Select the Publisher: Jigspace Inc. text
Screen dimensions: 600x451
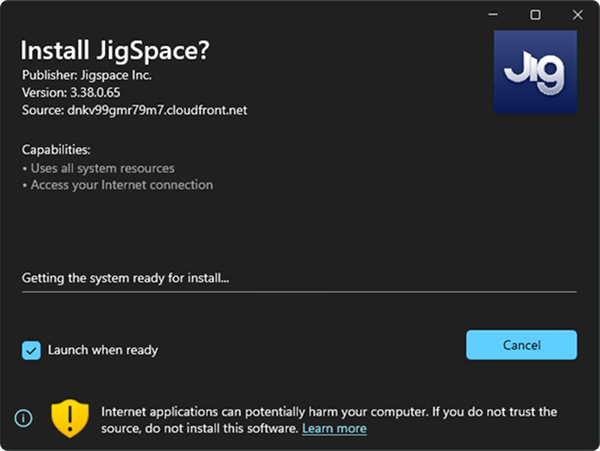tap(86, 75)
